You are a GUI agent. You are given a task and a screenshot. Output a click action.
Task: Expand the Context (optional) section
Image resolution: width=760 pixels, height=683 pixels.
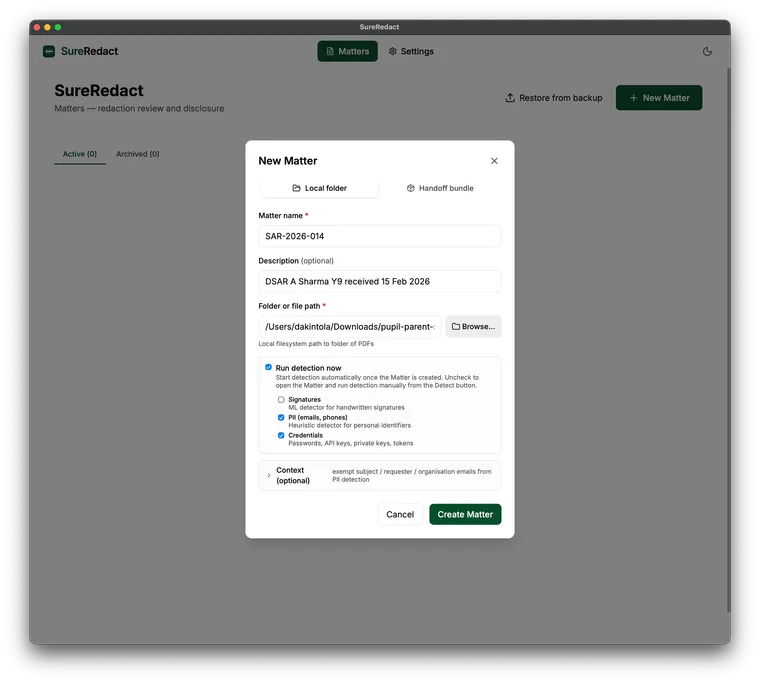point(380,476)
